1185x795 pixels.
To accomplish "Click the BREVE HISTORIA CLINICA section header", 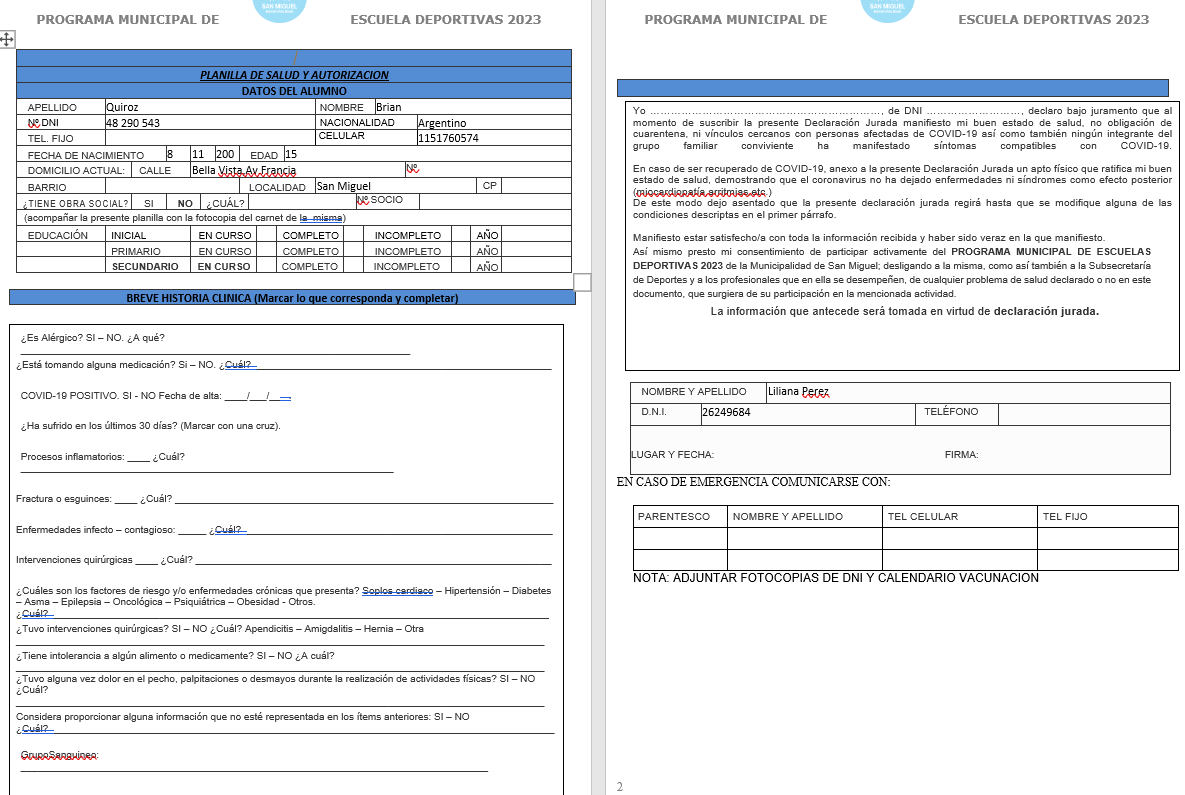I will [x=292, y=298].
